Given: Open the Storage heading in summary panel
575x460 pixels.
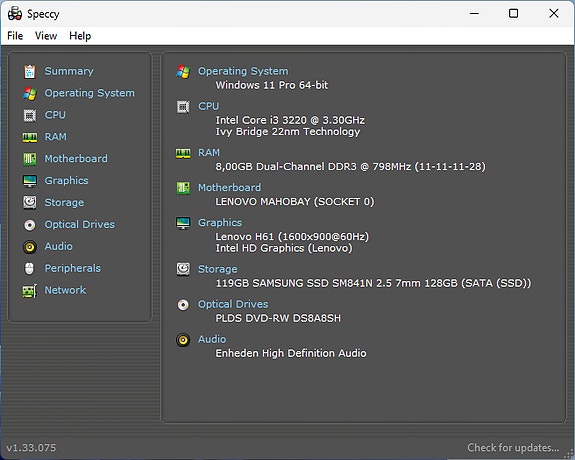Looking at the screenshot, I should (217, 269).
